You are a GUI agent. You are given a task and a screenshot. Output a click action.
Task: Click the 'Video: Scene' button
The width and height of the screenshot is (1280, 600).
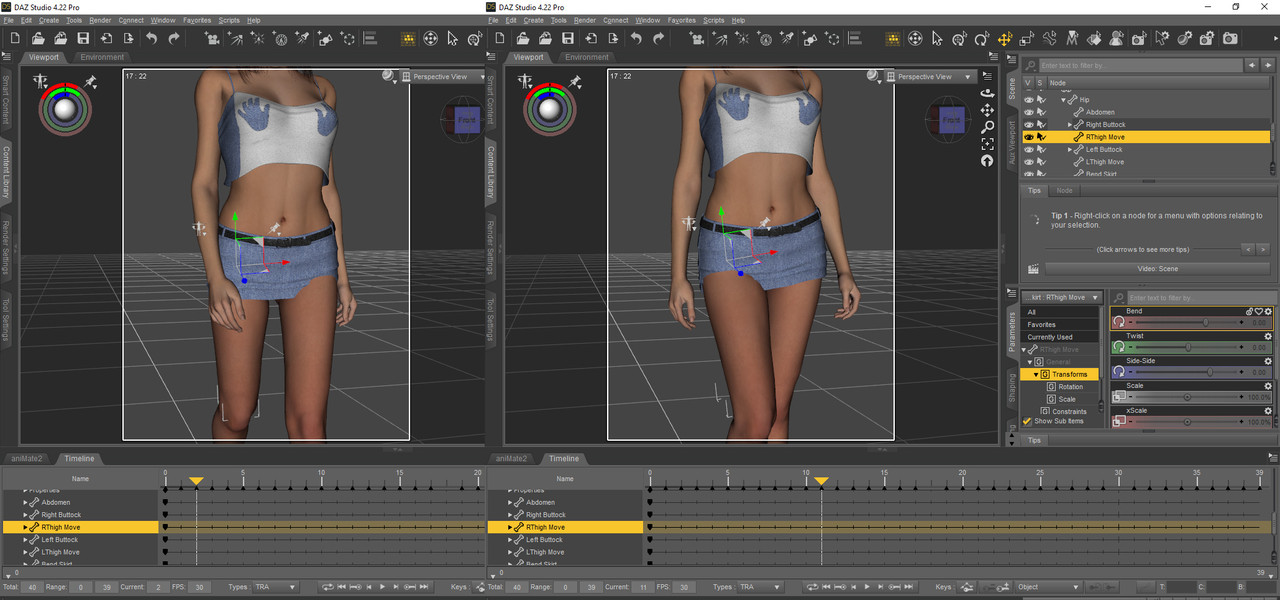click(1157, 268)
